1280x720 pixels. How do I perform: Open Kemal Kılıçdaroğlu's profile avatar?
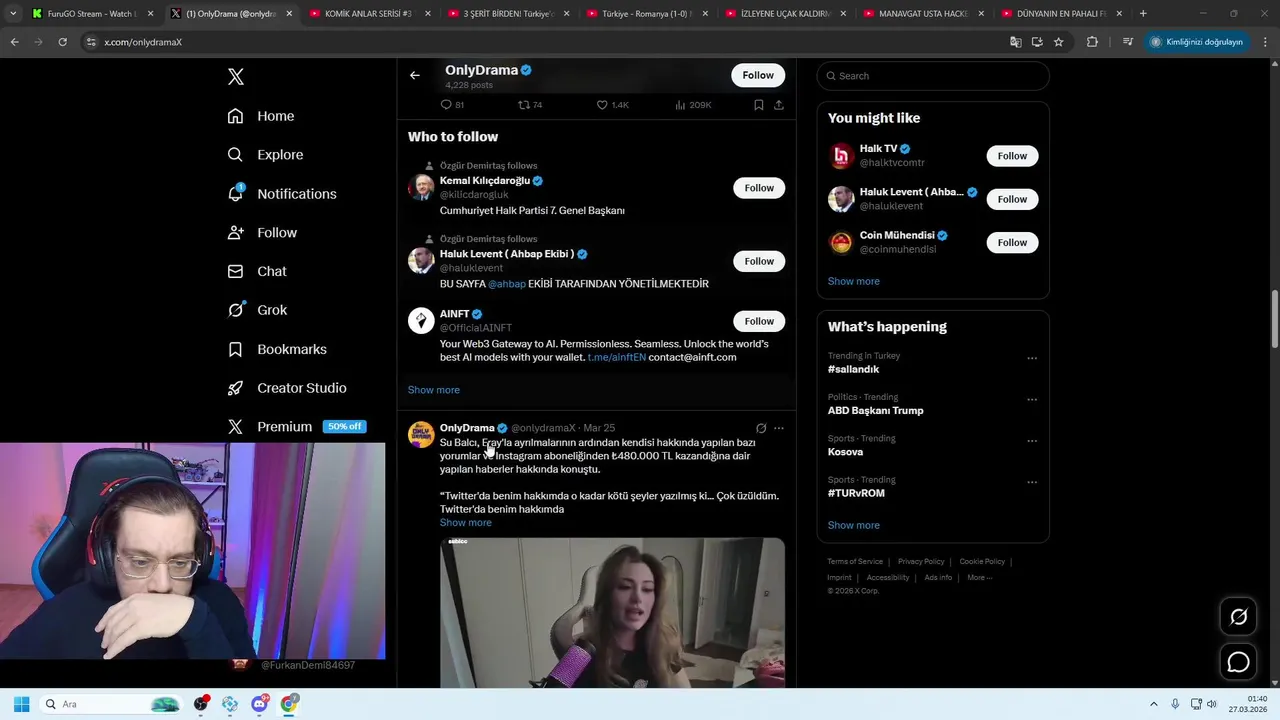421,187
